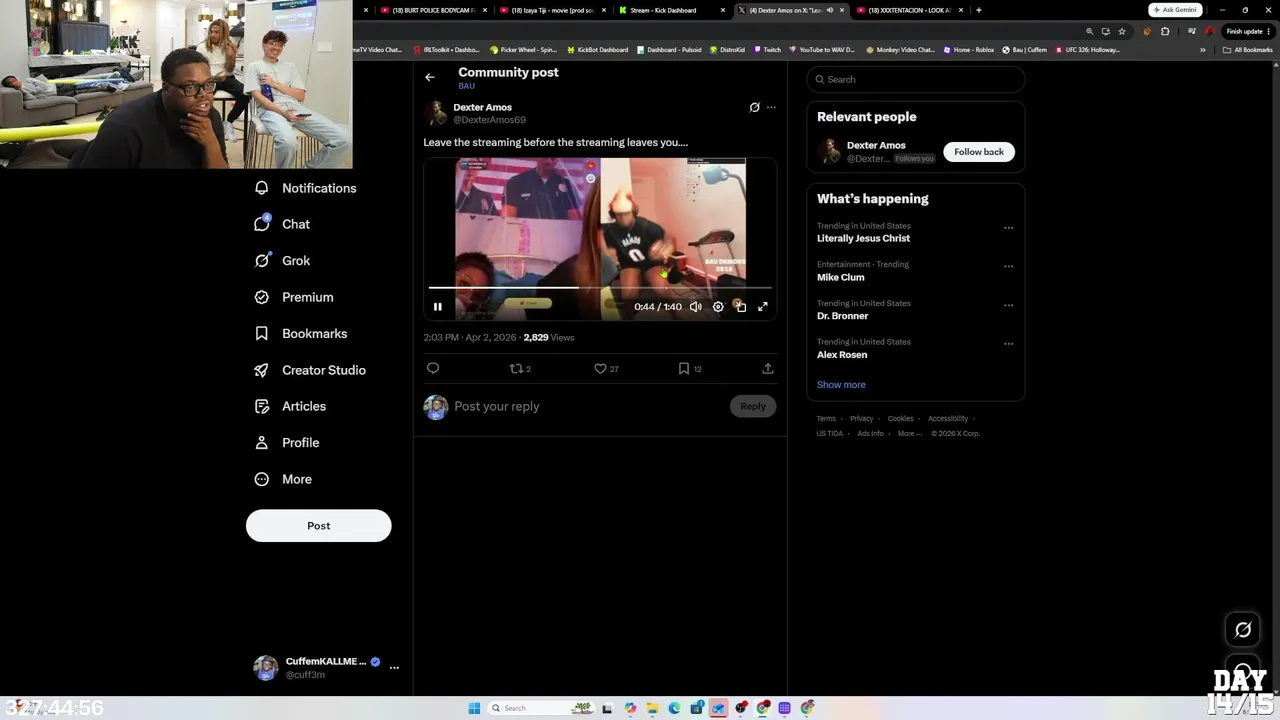
Task: Toggle picture-in-picture for the video
Action: coord(740,307)
